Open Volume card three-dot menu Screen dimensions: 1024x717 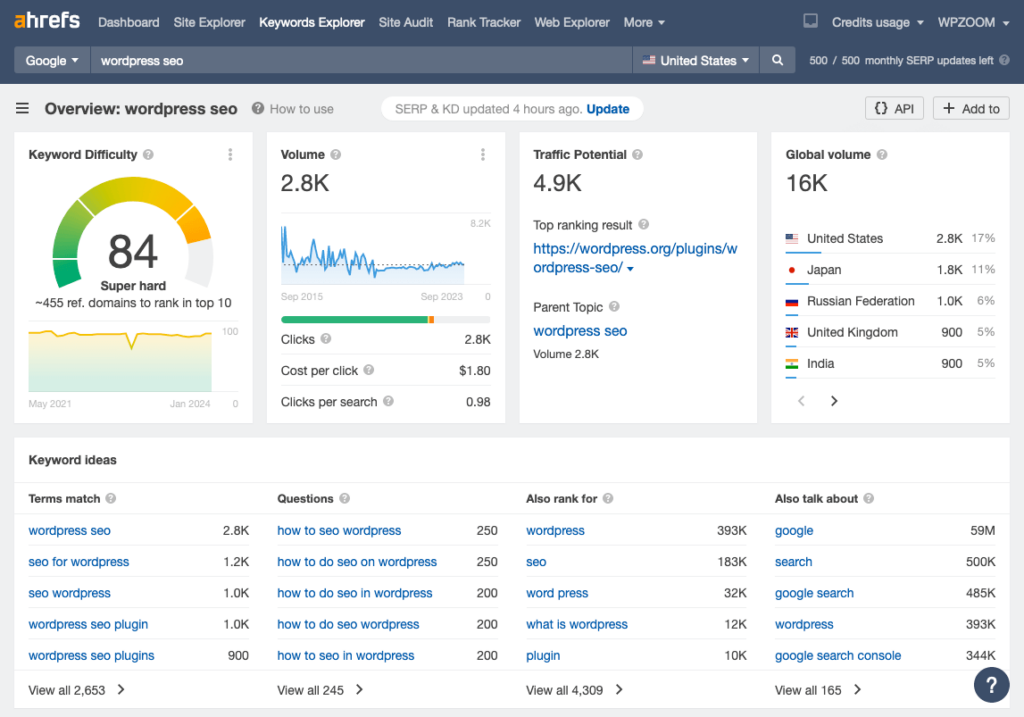[x=483, y=155]
